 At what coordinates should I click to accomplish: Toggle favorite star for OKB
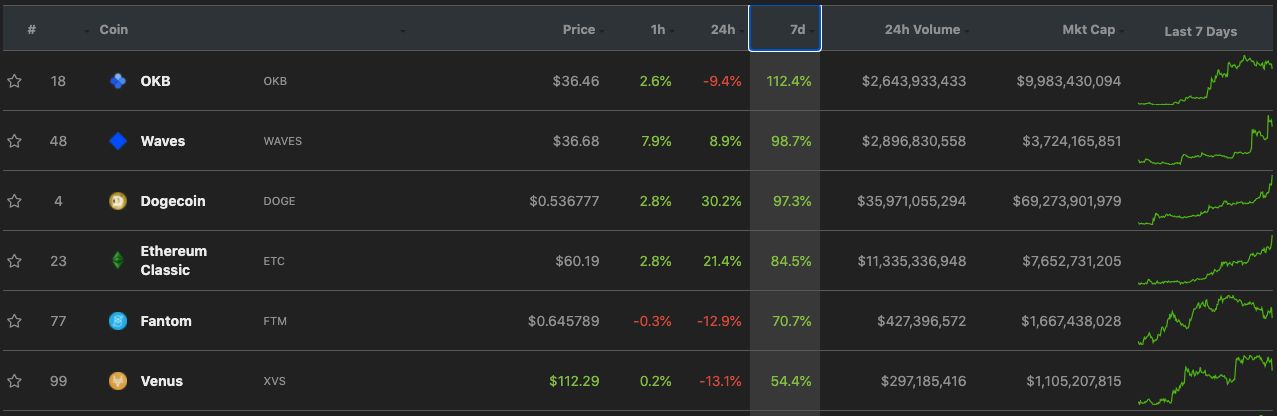(x=15, y=81)
